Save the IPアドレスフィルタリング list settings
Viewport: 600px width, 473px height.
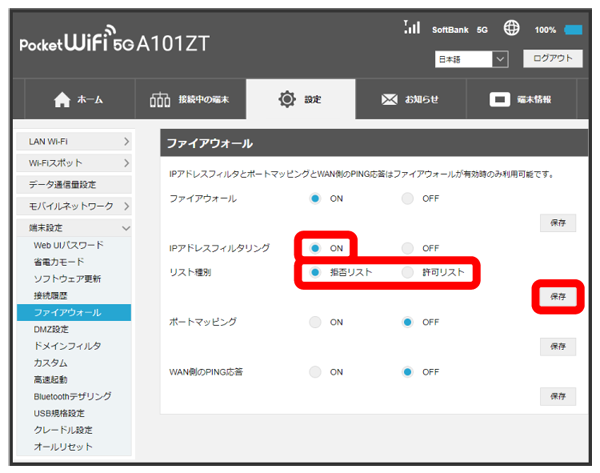click(x=557, y=297)
